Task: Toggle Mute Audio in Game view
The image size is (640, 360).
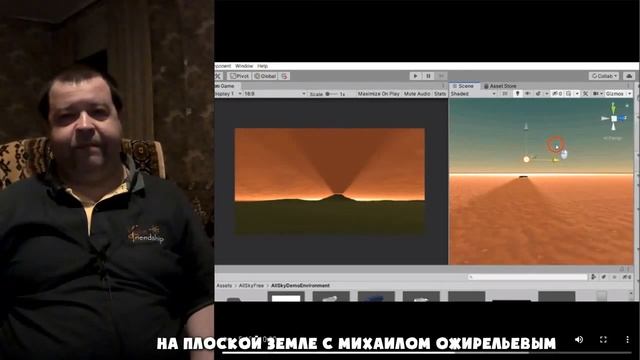Action: pyautogui.click(x=417, y=94)
